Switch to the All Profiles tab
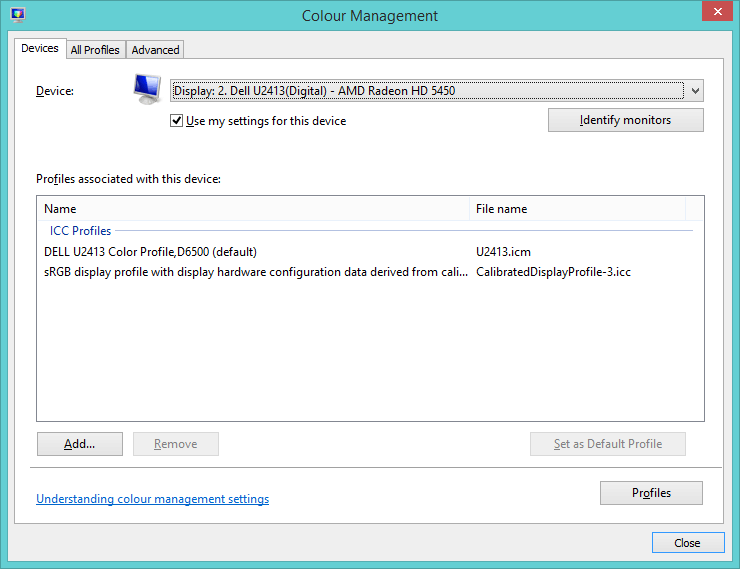Viewport: 740px width, 569px height. click(x=95, y=50)
